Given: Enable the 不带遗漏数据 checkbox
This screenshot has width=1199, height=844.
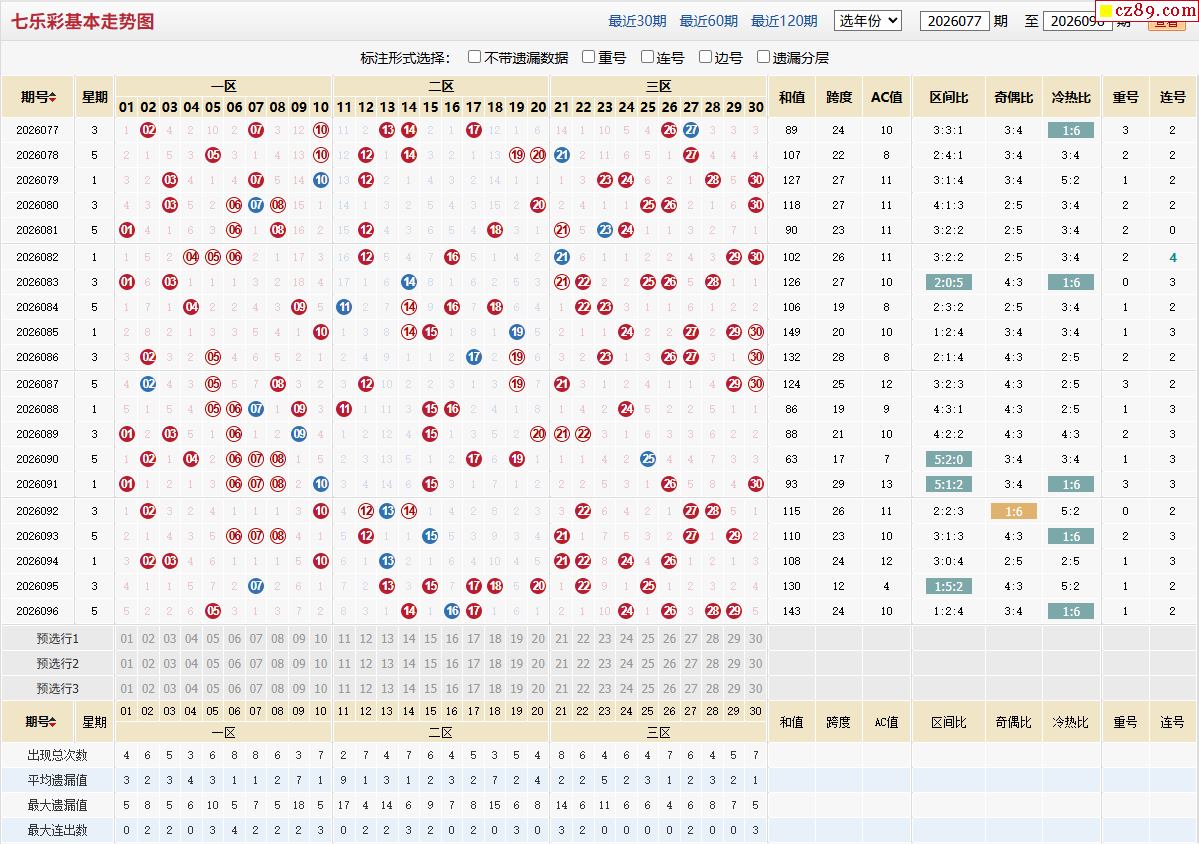Looking at the screenshot, I should pyautogui.click(x=474, y=57).
